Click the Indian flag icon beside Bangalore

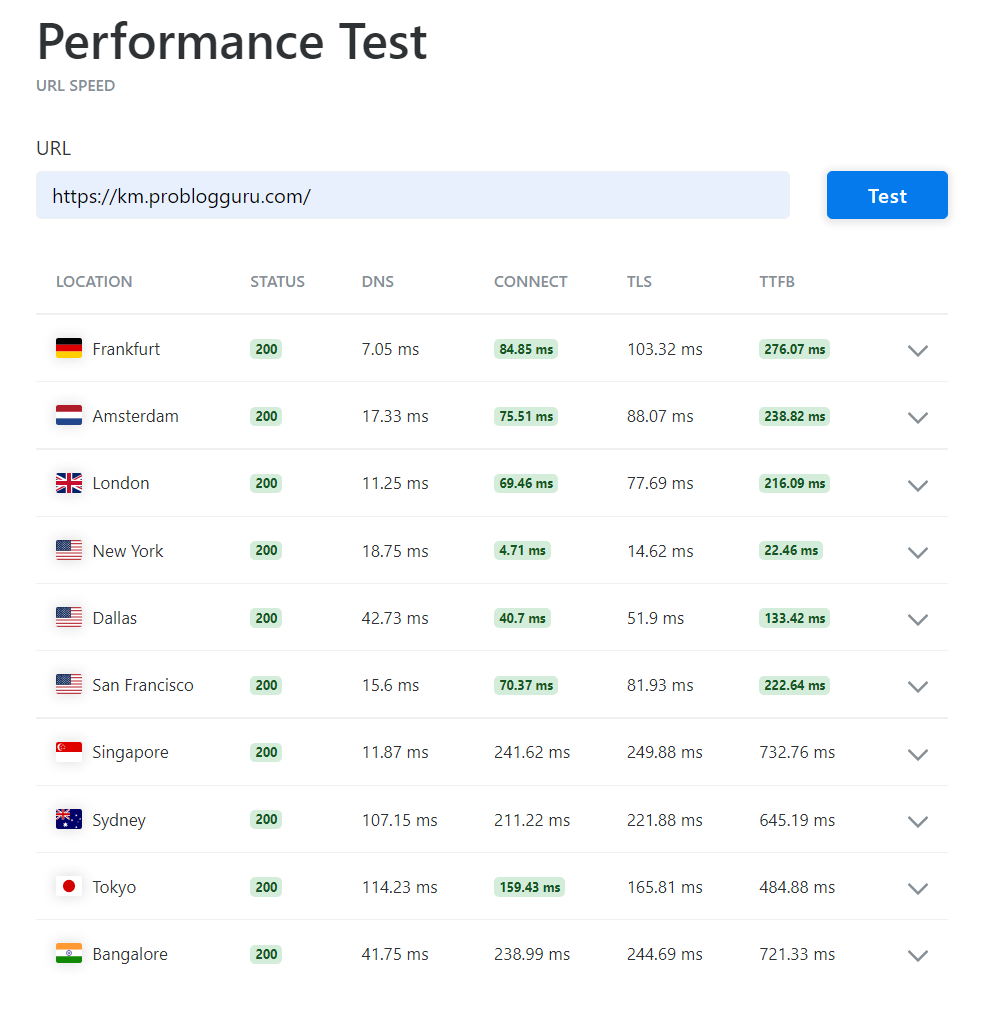69,954
